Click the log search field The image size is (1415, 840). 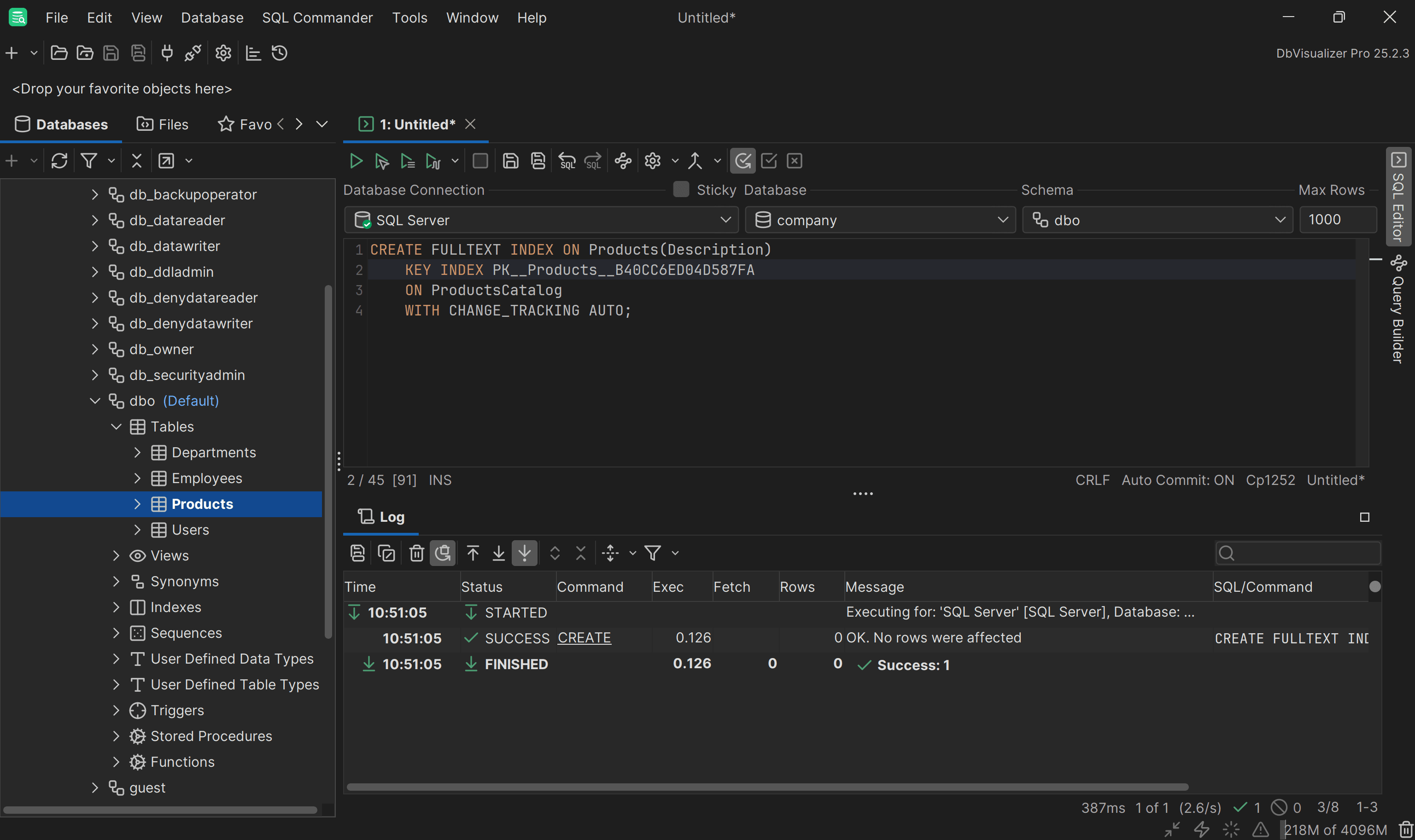click(x=1298, y=553)
